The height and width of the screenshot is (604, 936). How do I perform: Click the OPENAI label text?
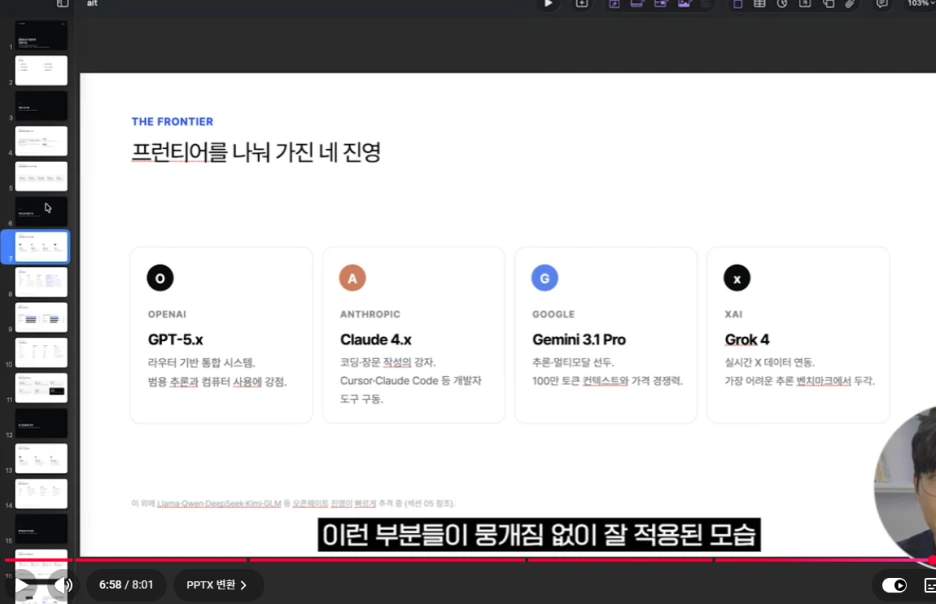pyautogui.click(x=167, y=315)
